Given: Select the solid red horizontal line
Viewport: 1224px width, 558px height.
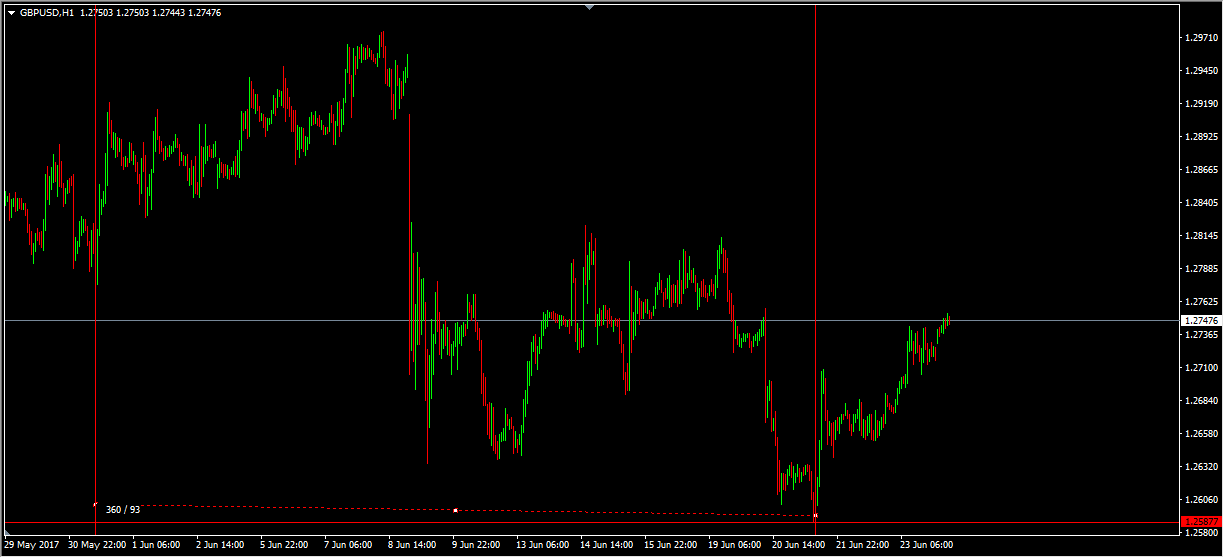Looking at the screenshot, I should 600,522.
